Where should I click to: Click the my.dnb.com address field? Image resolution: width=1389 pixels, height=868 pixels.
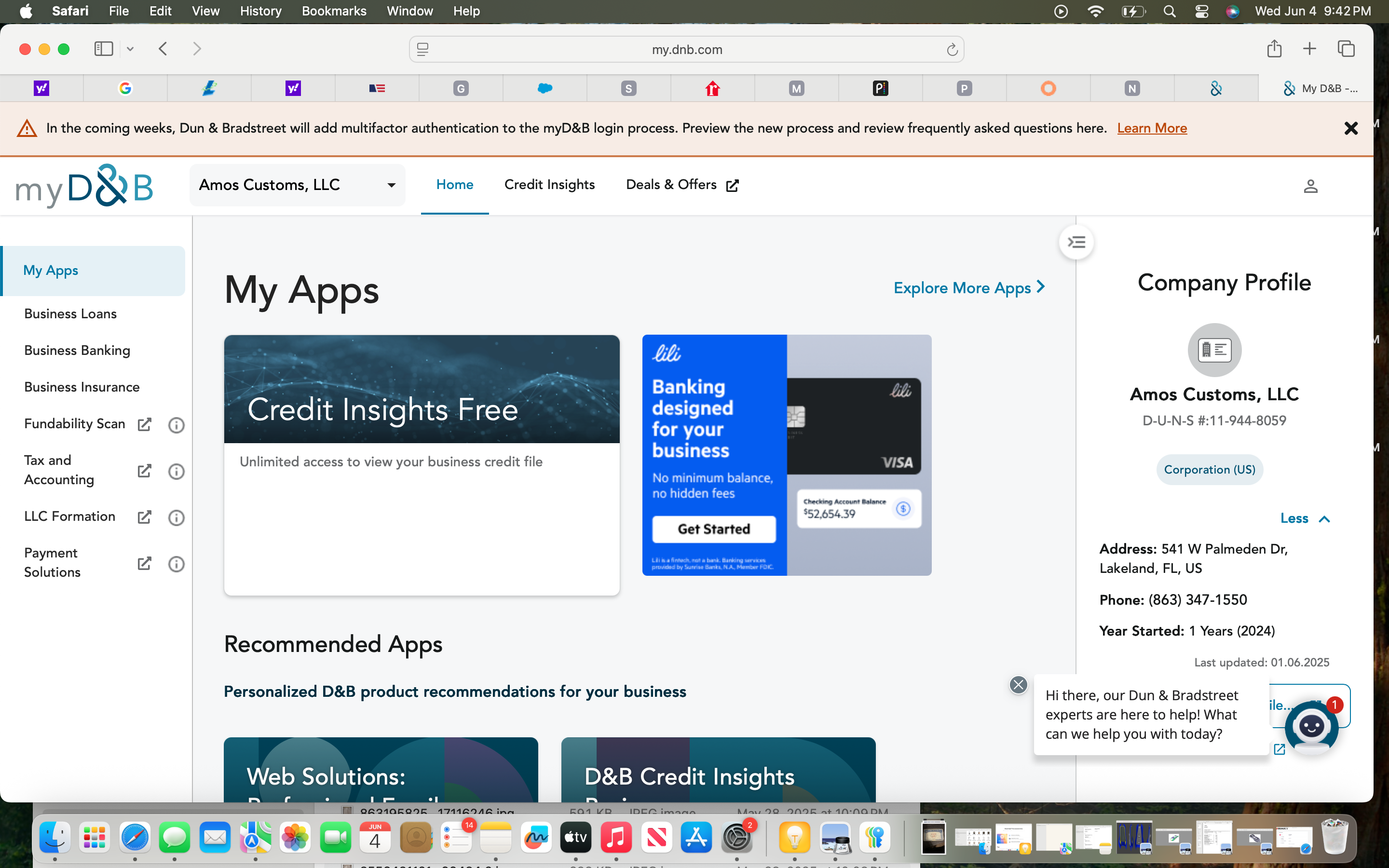(x=686, y=50)
